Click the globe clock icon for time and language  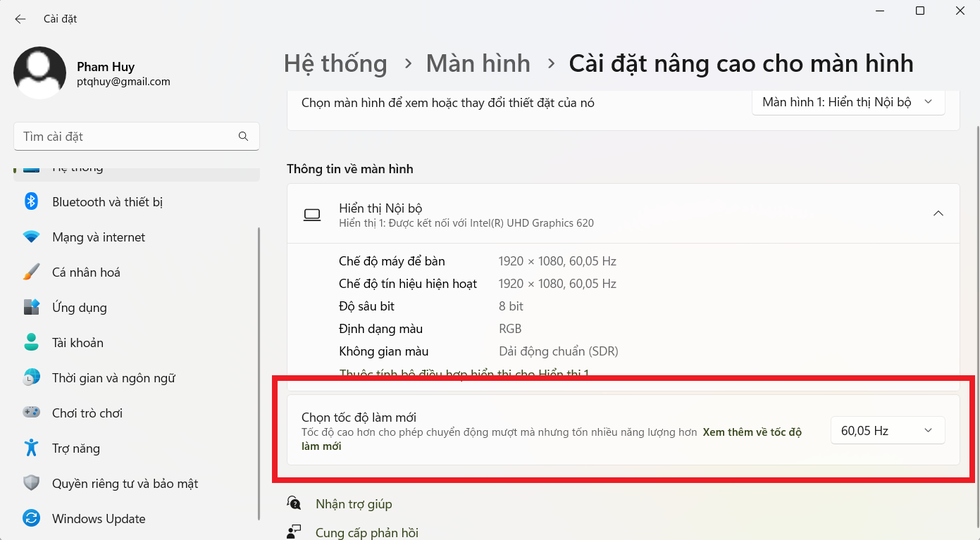point(31,378)
